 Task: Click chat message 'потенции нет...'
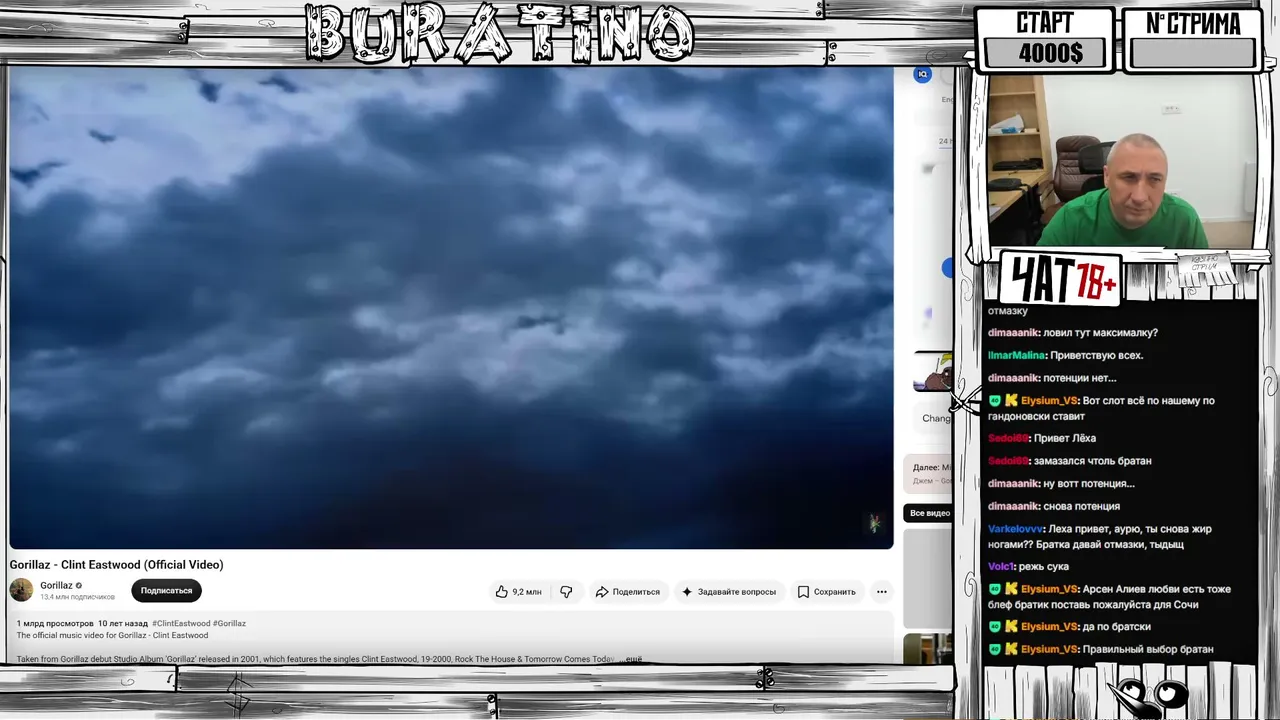1080,378
